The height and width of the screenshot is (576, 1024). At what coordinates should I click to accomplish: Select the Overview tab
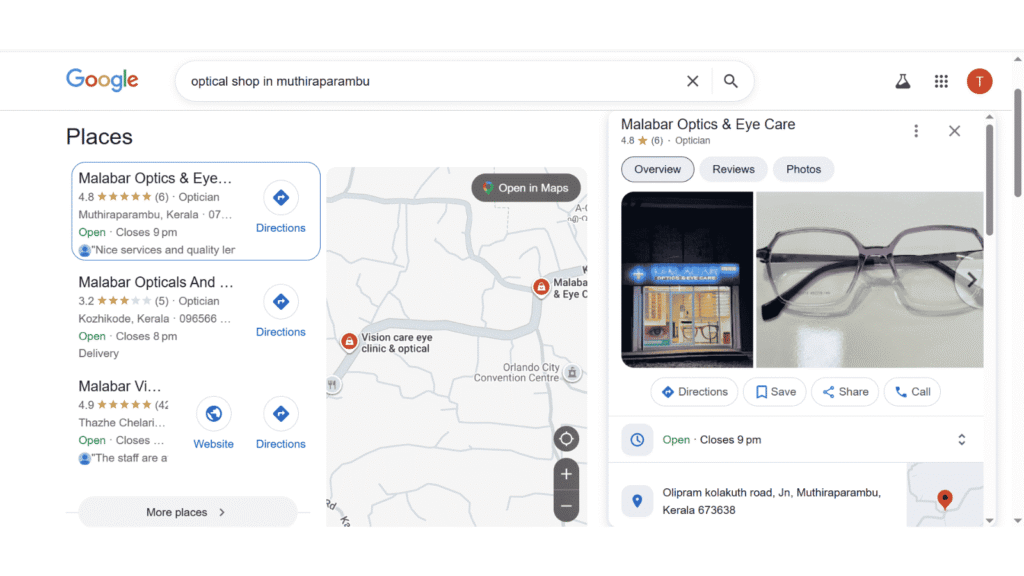(657, 169)
